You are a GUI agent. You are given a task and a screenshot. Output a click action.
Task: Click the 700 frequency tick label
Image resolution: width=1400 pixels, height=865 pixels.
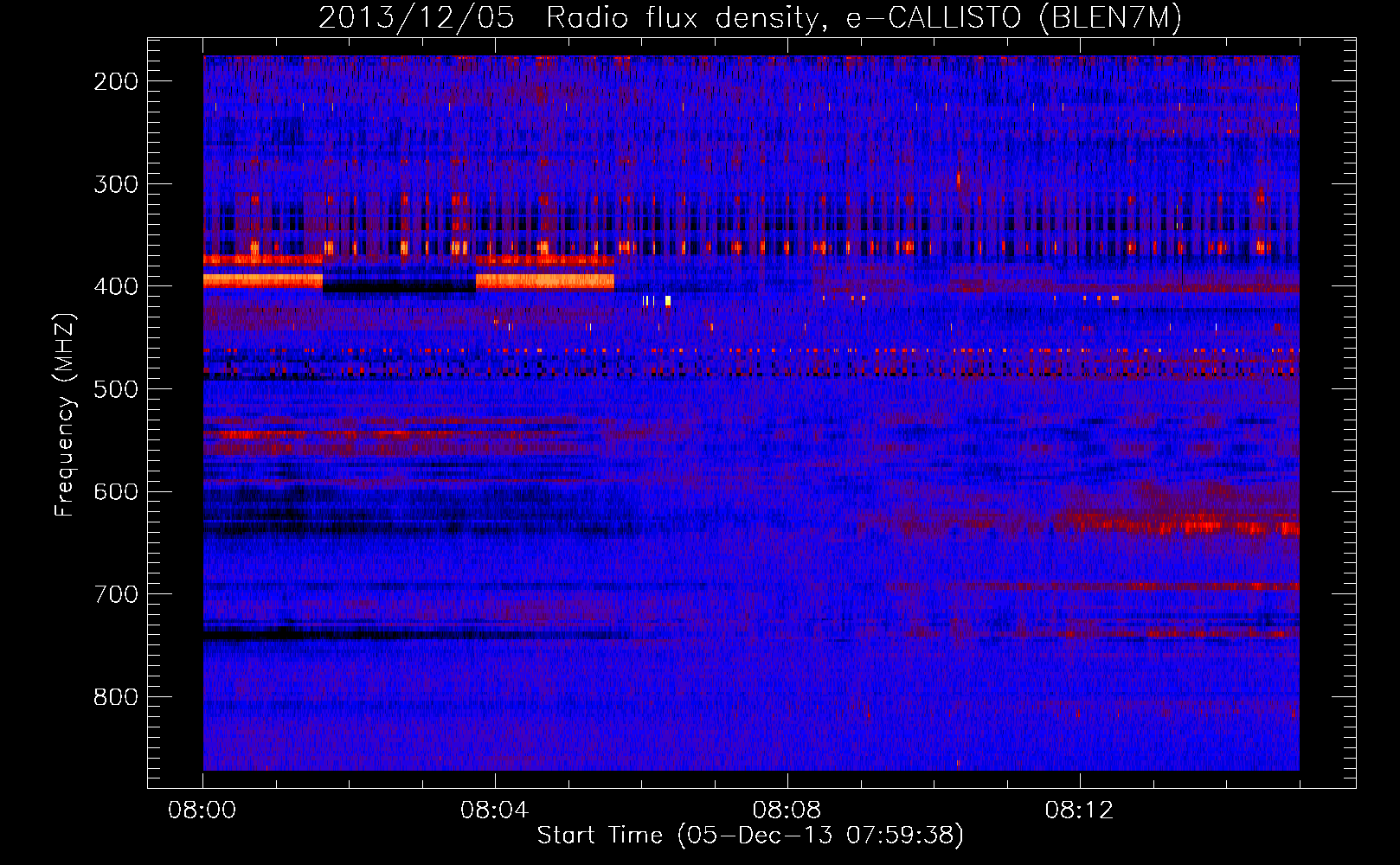point(115,594)
